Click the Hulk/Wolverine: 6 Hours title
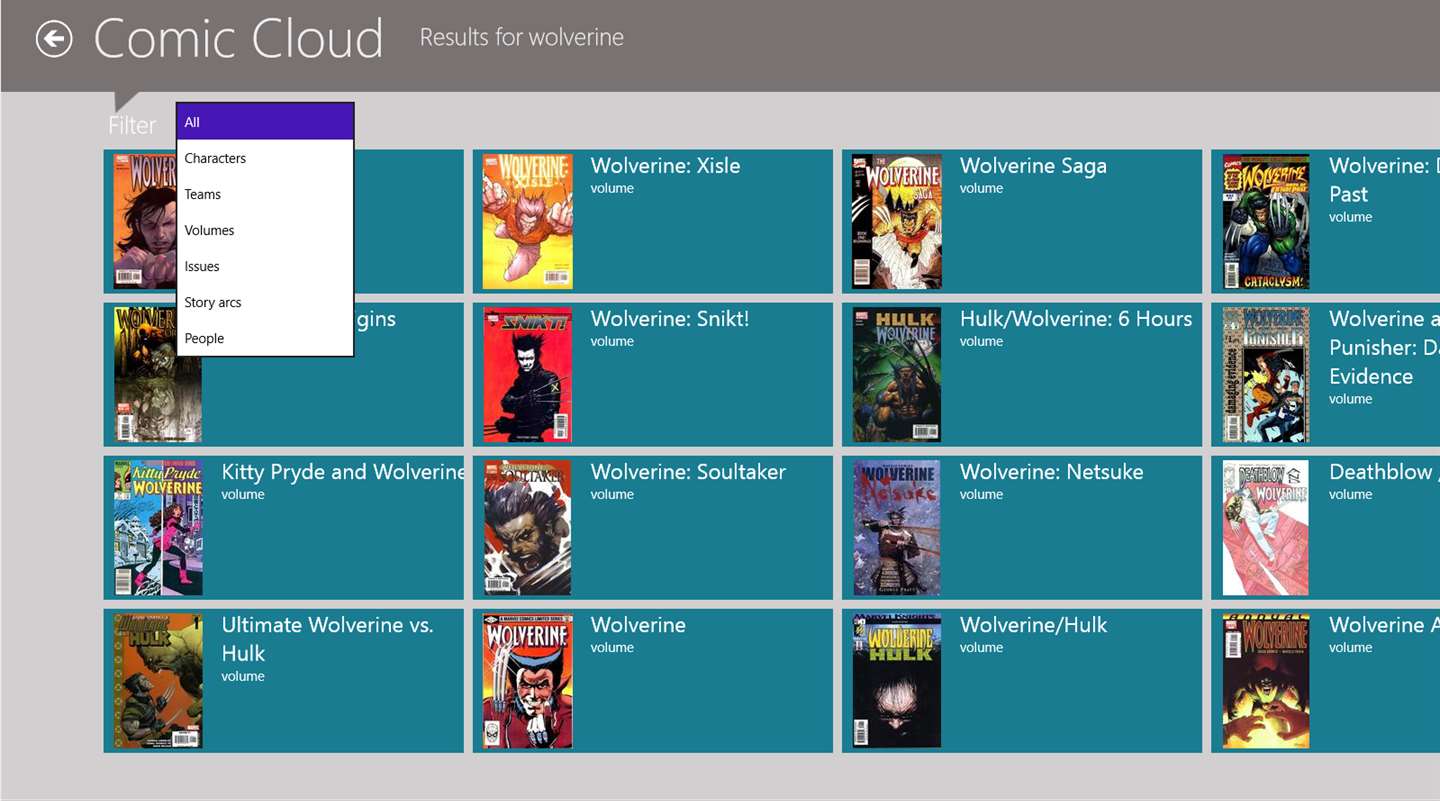The width and height of the screenshot is (1440, 801). tap(1076, 319)
